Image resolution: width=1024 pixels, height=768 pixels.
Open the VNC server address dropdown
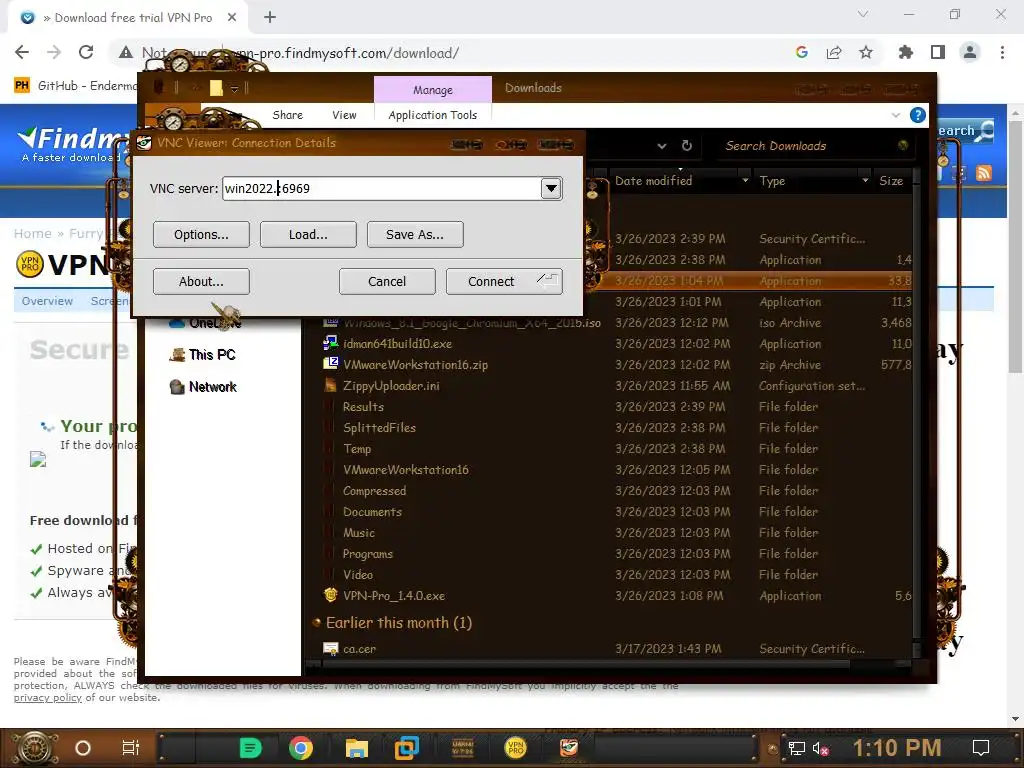pyautogui.click(x=551, y=189)
